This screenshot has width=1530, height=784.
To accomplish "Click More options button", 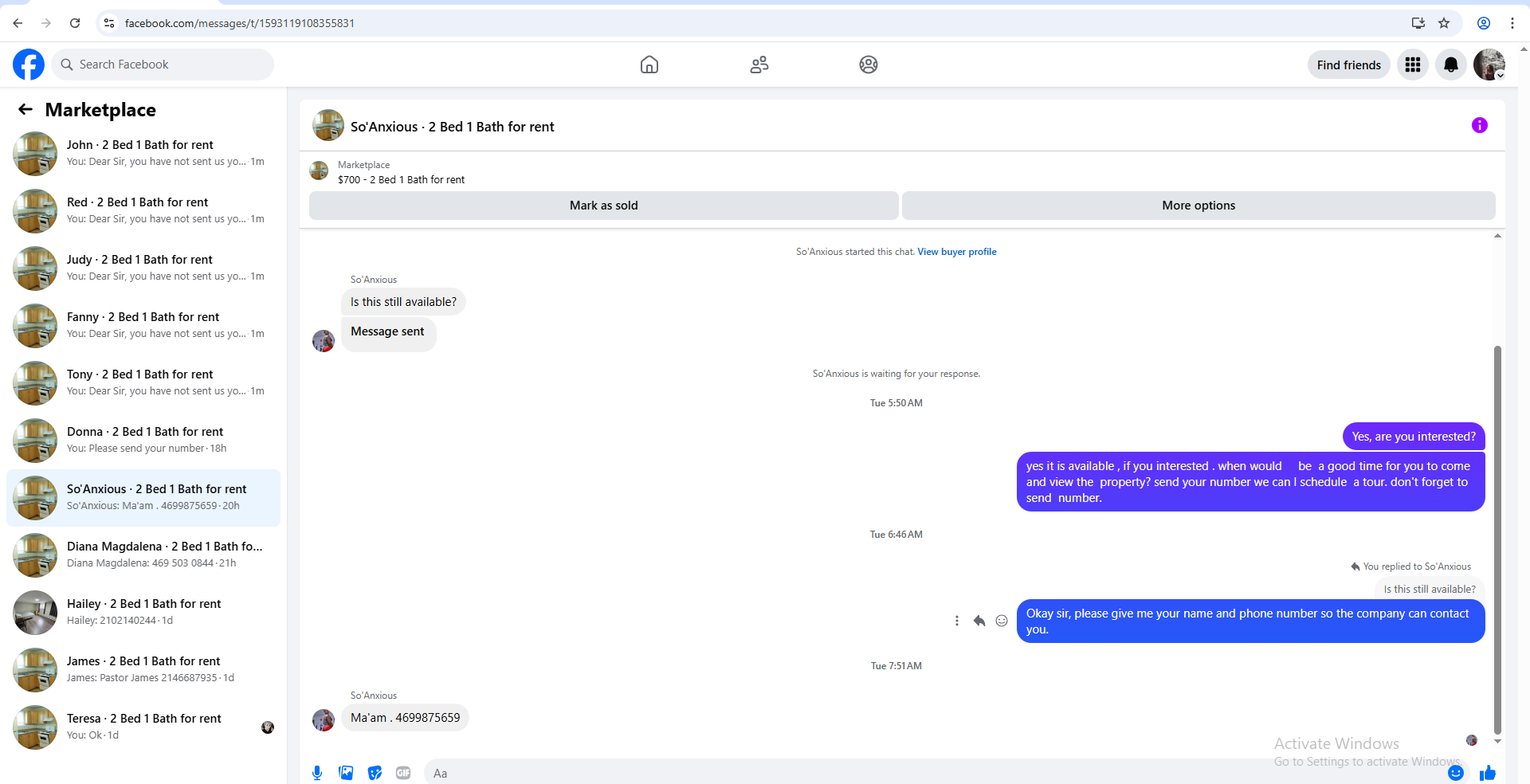I will pyautogui.click(x=1198, y=206).
